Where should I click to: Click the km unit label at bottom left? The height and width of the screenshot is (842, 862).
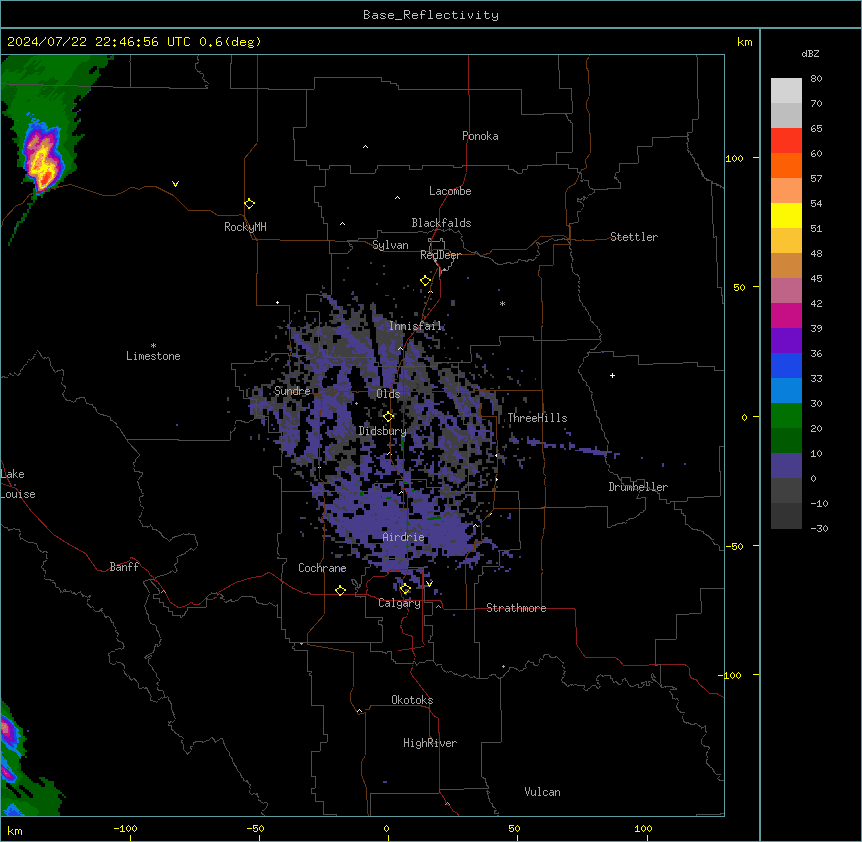coord(14,830)
